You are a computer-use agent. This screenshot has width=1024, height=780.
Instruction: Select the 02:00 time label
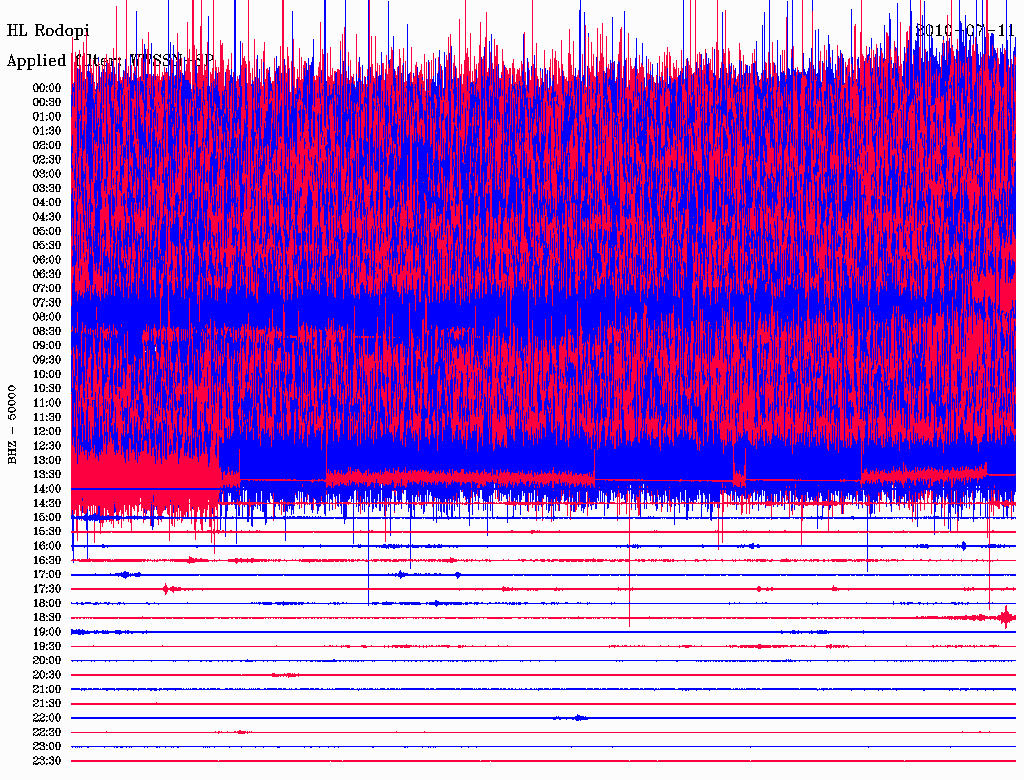tap(47, 145)
